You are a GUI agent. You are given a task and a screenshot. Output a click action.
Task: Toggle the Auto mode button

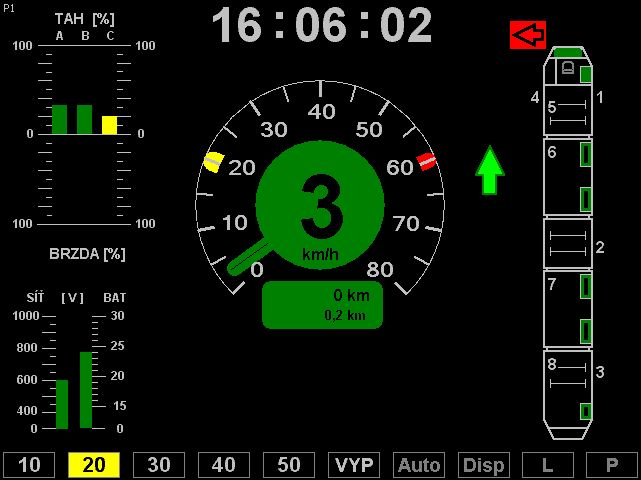click(x=419, y=465)
